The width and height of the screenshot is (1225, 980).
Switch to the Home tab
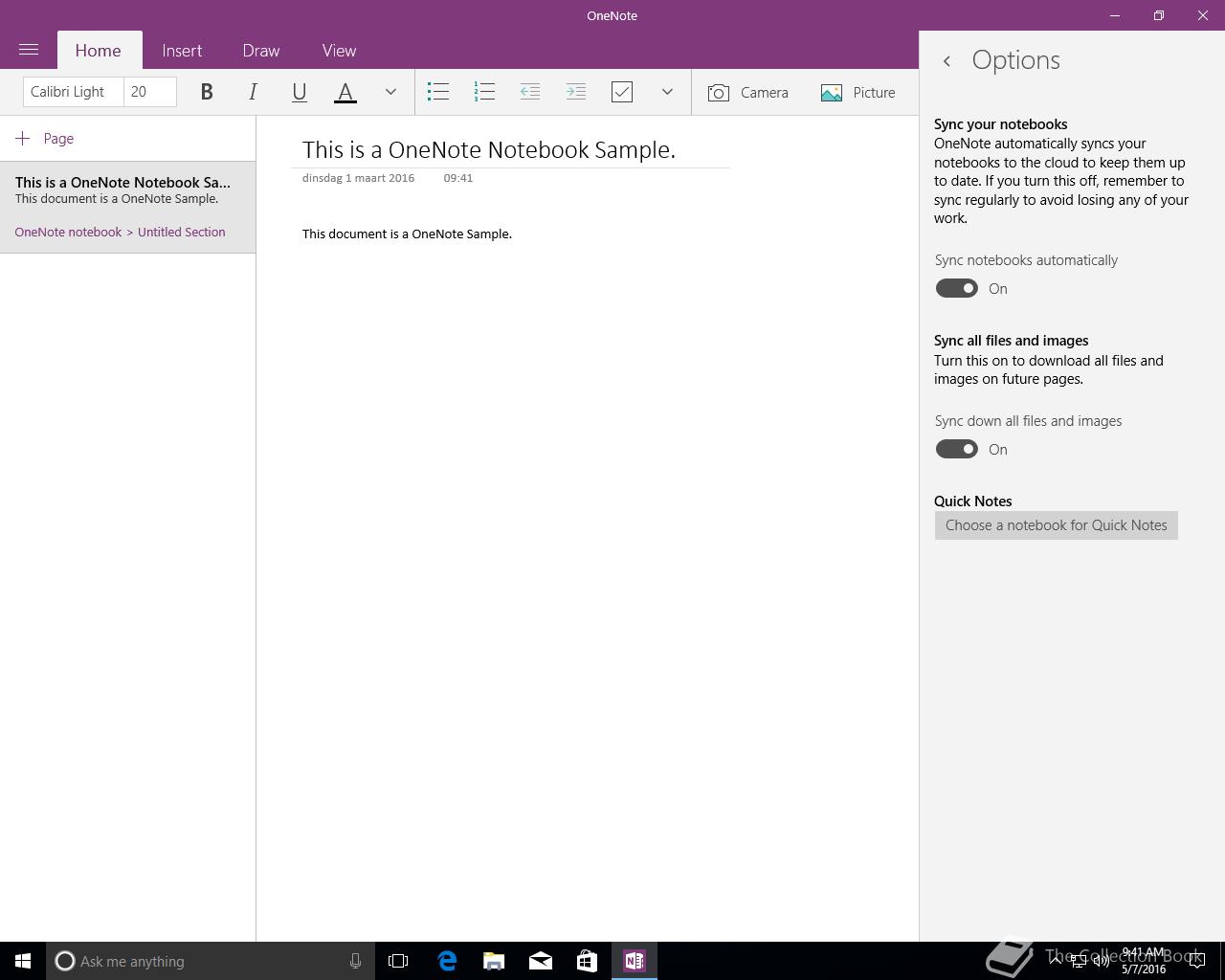(99, 50)
